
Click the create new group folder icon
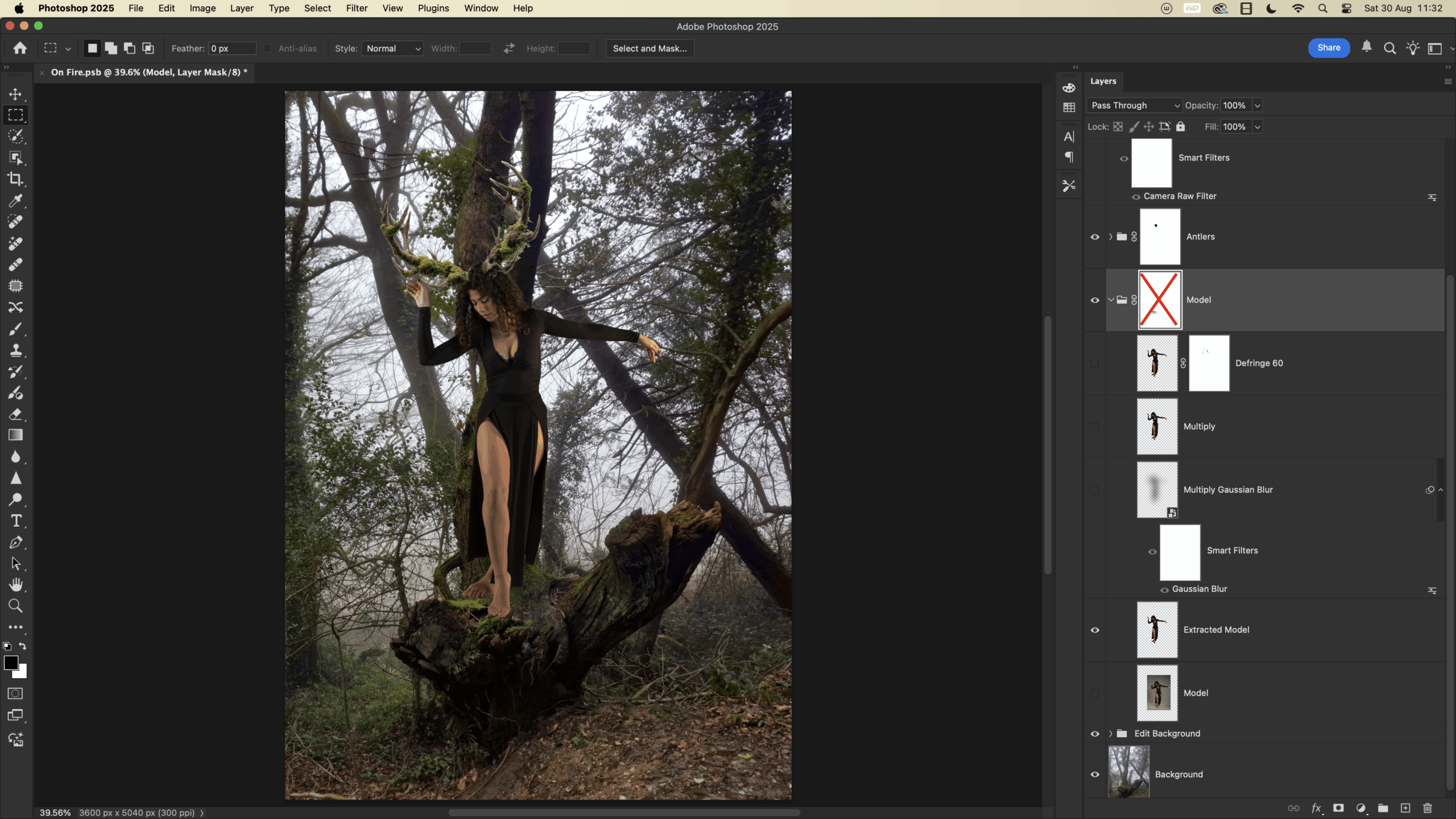coord(1383,808)
